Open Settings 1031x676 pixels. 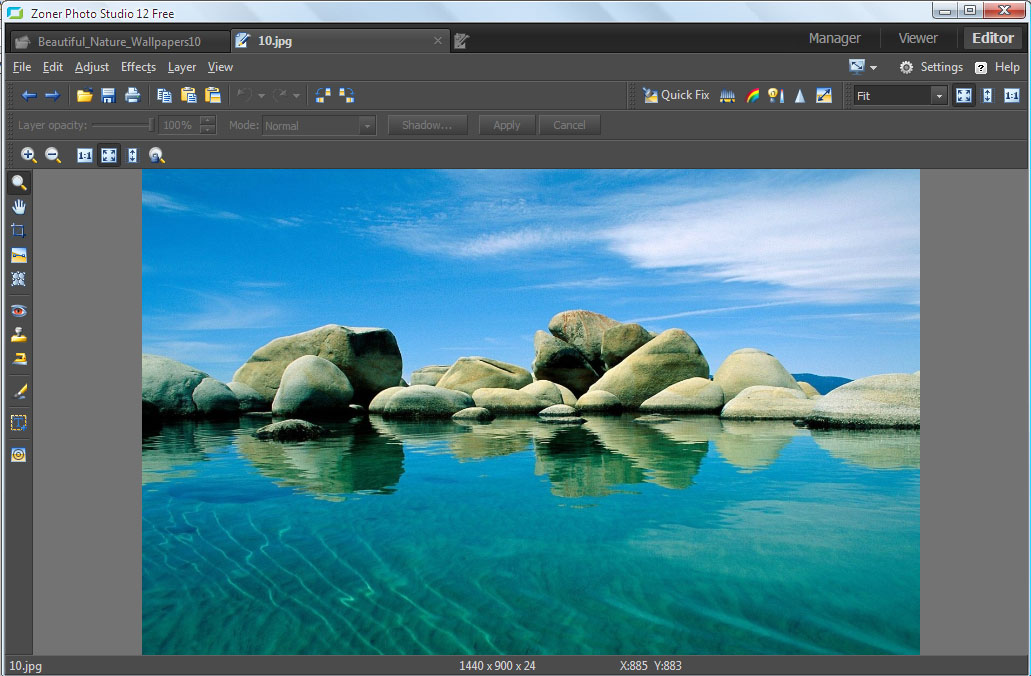tap(931, 67)
